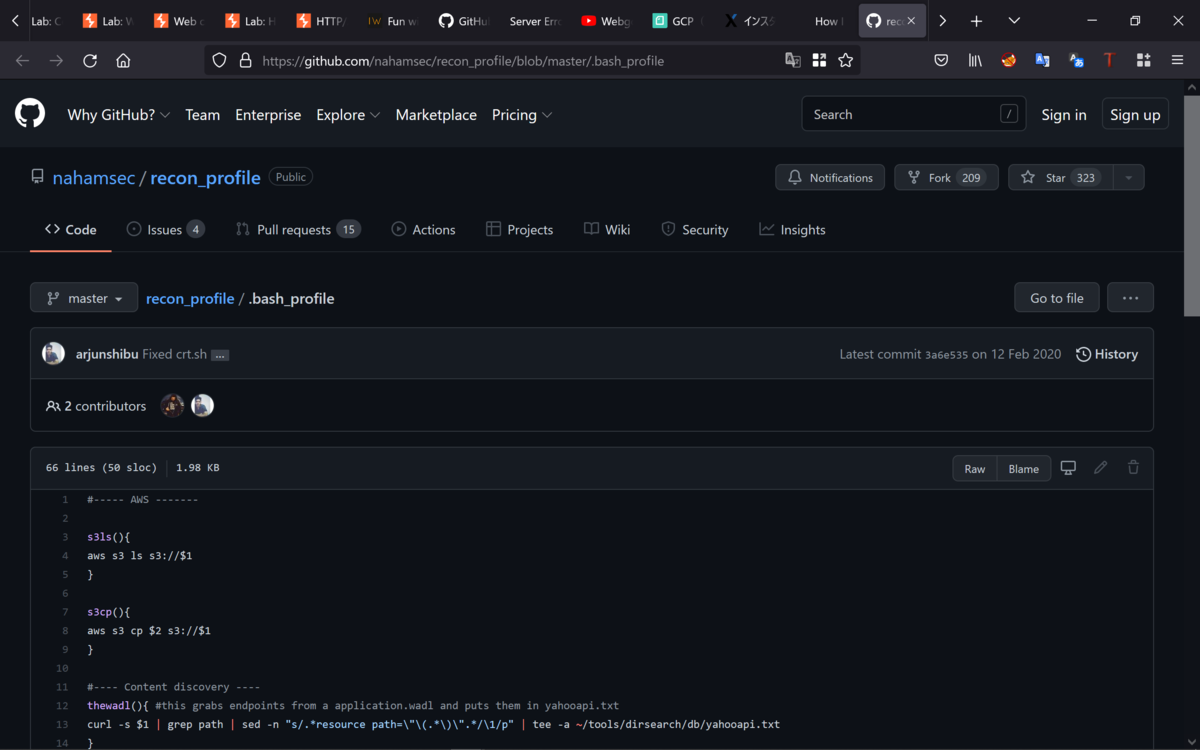
Task: Click the red T extension icon
Action: coord(1109,60)
